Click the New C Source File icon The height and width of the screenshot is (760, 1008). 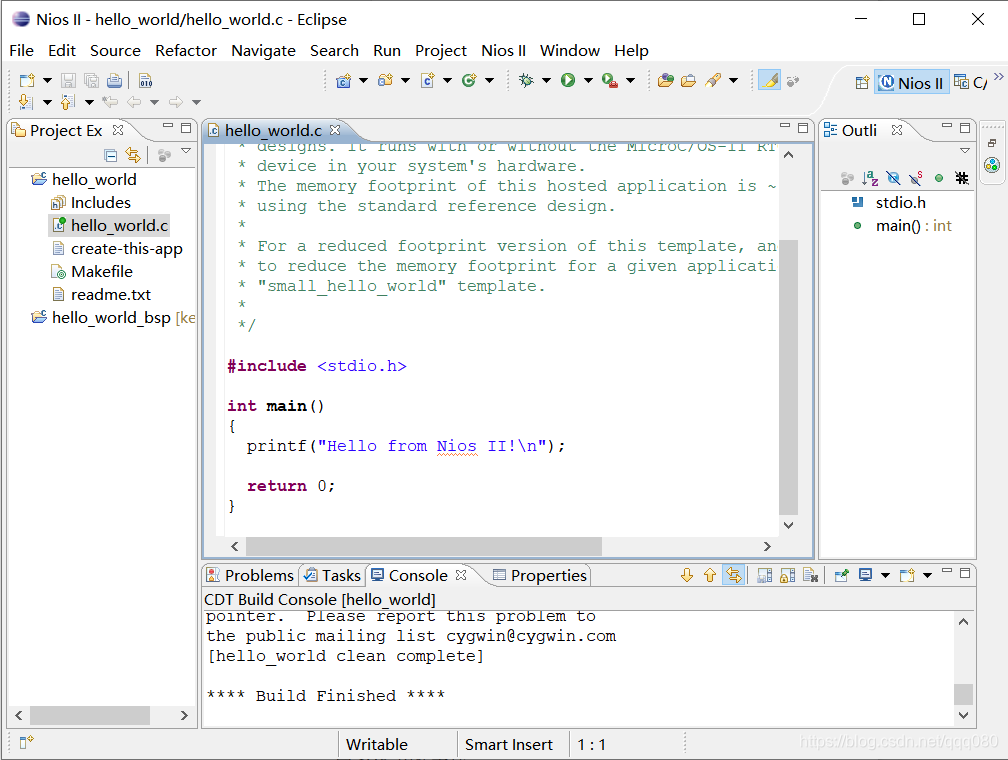(x=428, y=80)
